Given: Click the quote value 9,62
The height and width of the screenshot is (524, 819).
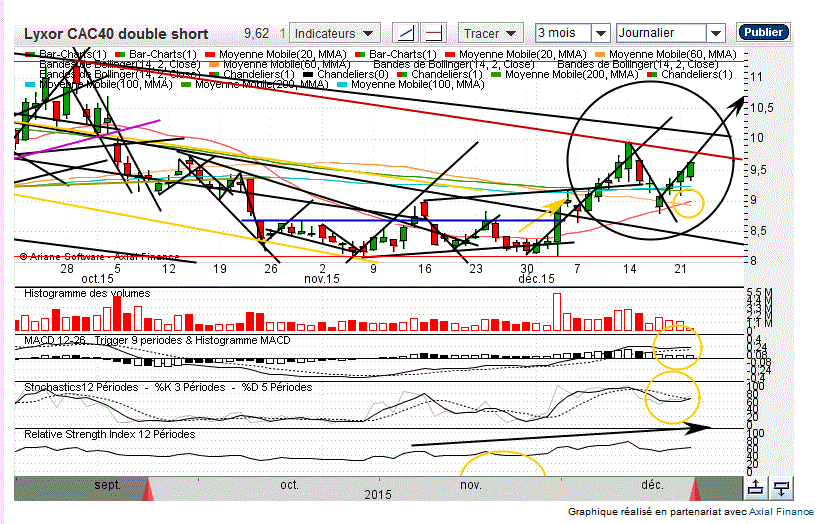Looking at the screenshot, I should pos(256,33).
